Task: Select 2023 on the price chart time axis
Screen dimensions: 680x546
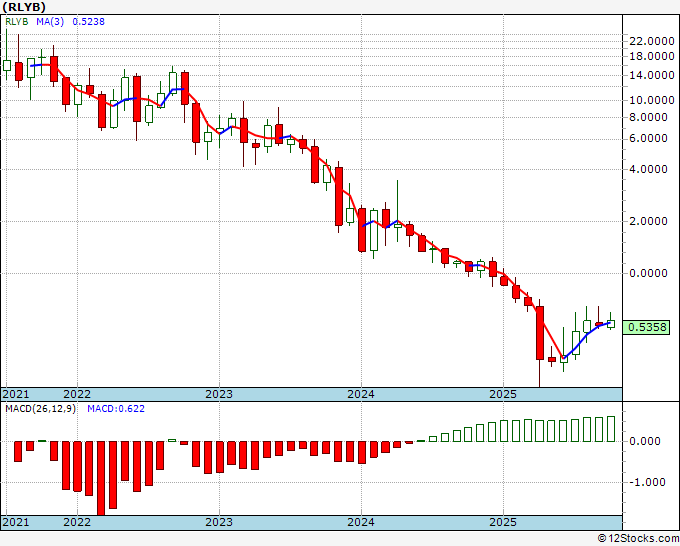Action: 219,394
